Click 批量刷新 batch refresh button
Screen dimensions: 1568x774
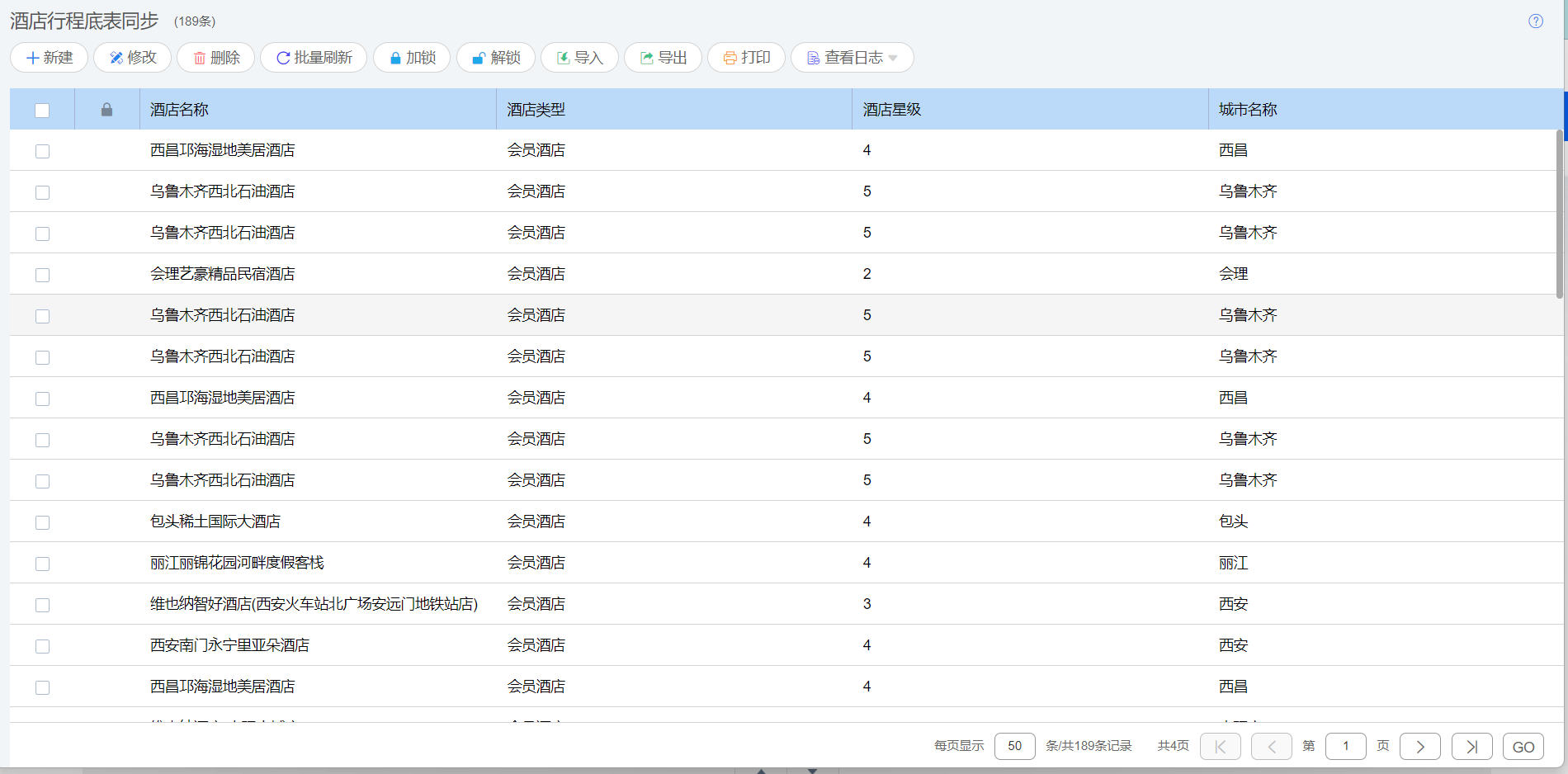tap(314, 58)
